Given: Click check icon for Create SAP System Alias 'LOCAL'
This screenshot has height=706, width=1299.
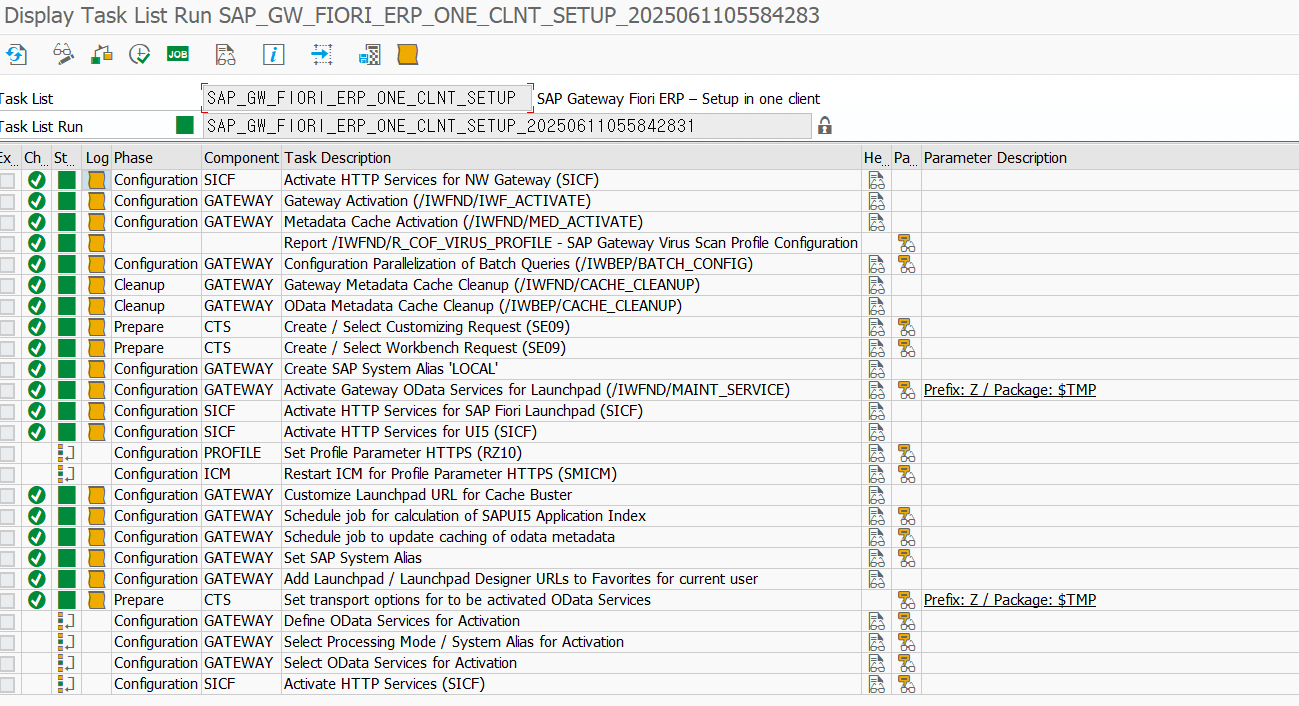Looking at the screenshot, I should point(37,369).
